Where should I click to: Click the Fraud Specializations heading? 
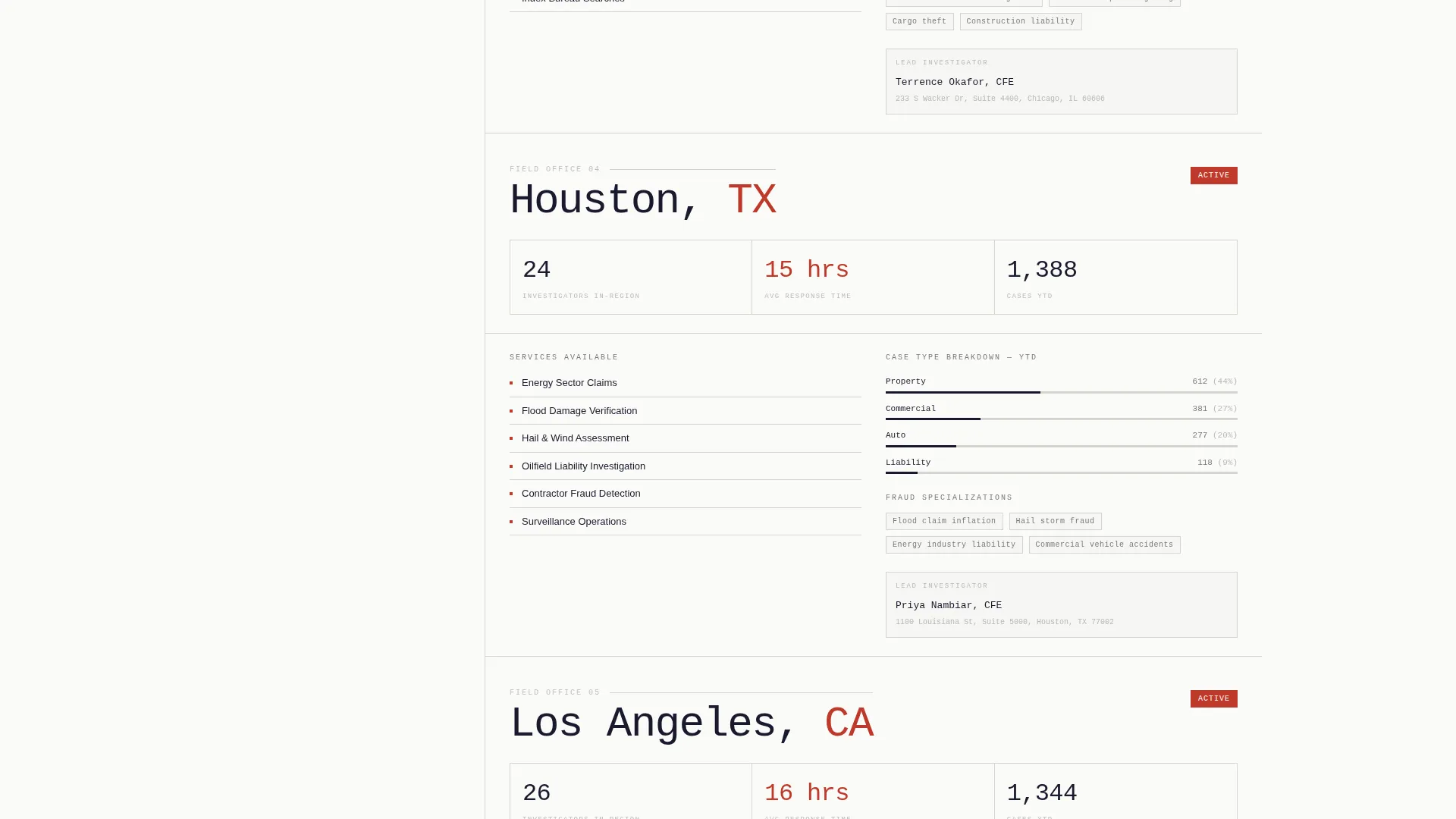tap(949, 497)
